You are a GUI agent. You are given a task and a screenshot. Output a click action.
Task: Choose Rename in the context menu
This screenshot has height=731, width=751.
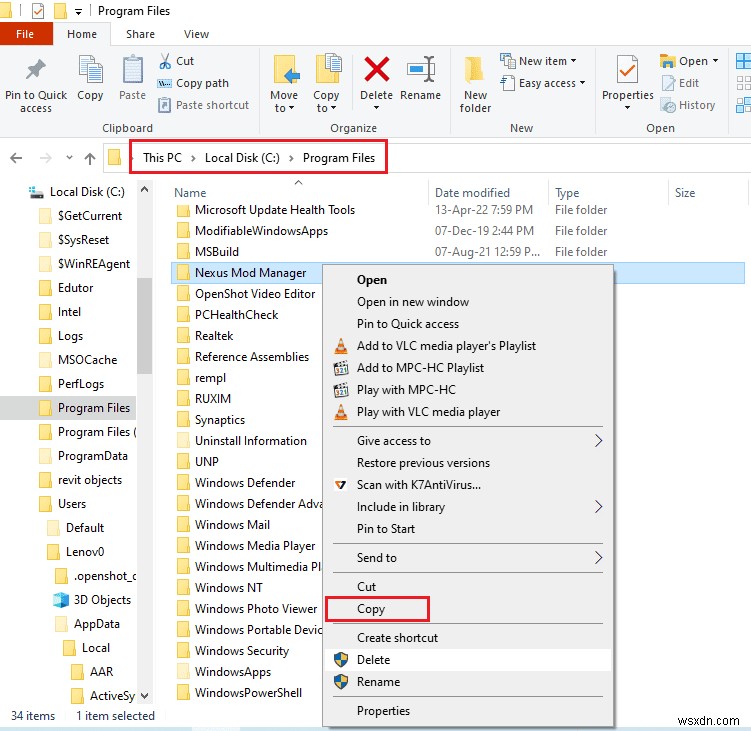(x=467, y=682)
